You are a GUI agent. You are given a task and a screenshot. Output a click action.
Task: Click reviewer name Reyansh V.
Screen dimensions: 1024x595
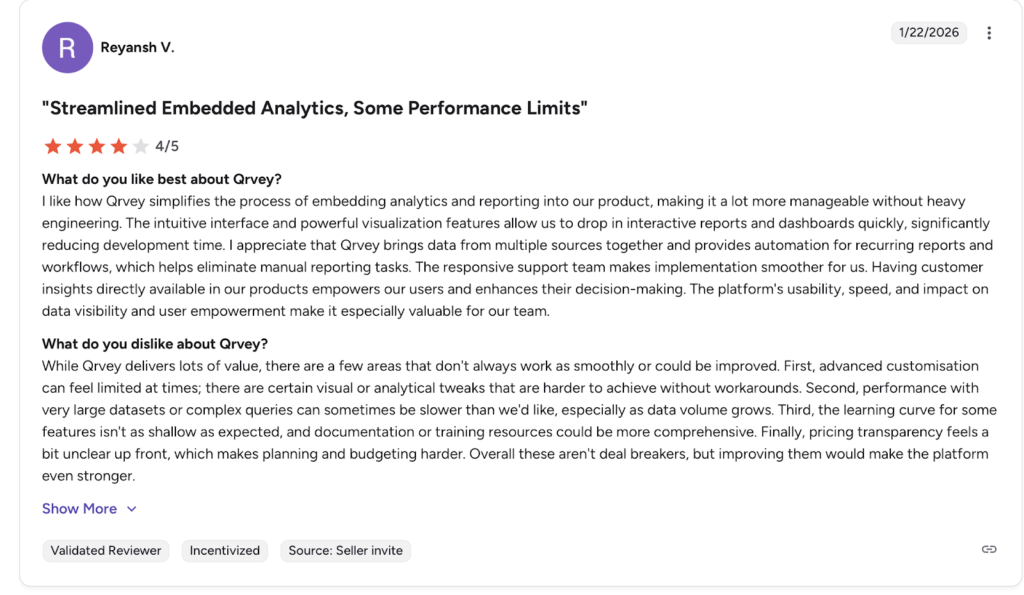coord(137,48)
